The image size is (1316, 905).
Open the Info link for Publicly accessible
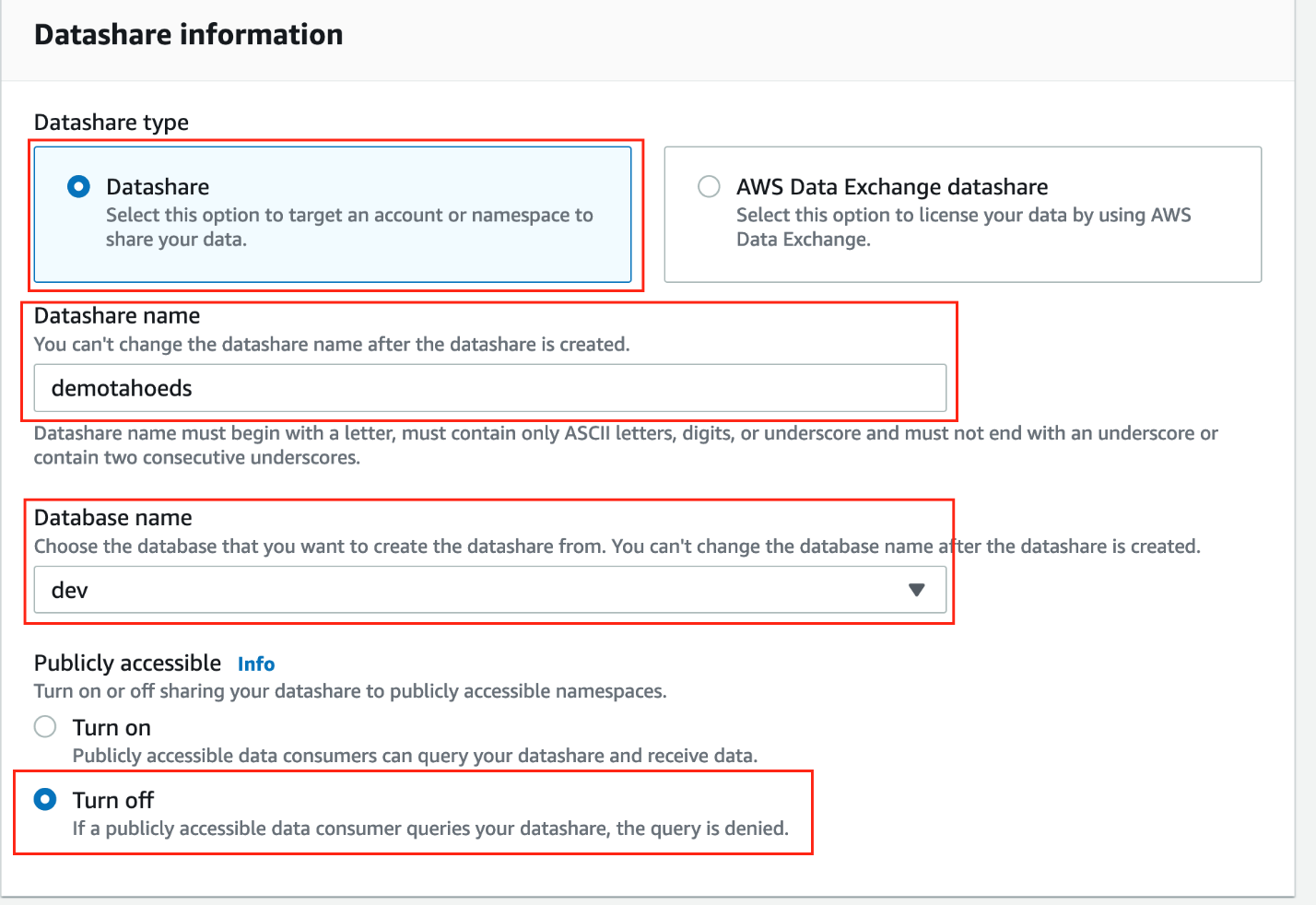[255, 664]
